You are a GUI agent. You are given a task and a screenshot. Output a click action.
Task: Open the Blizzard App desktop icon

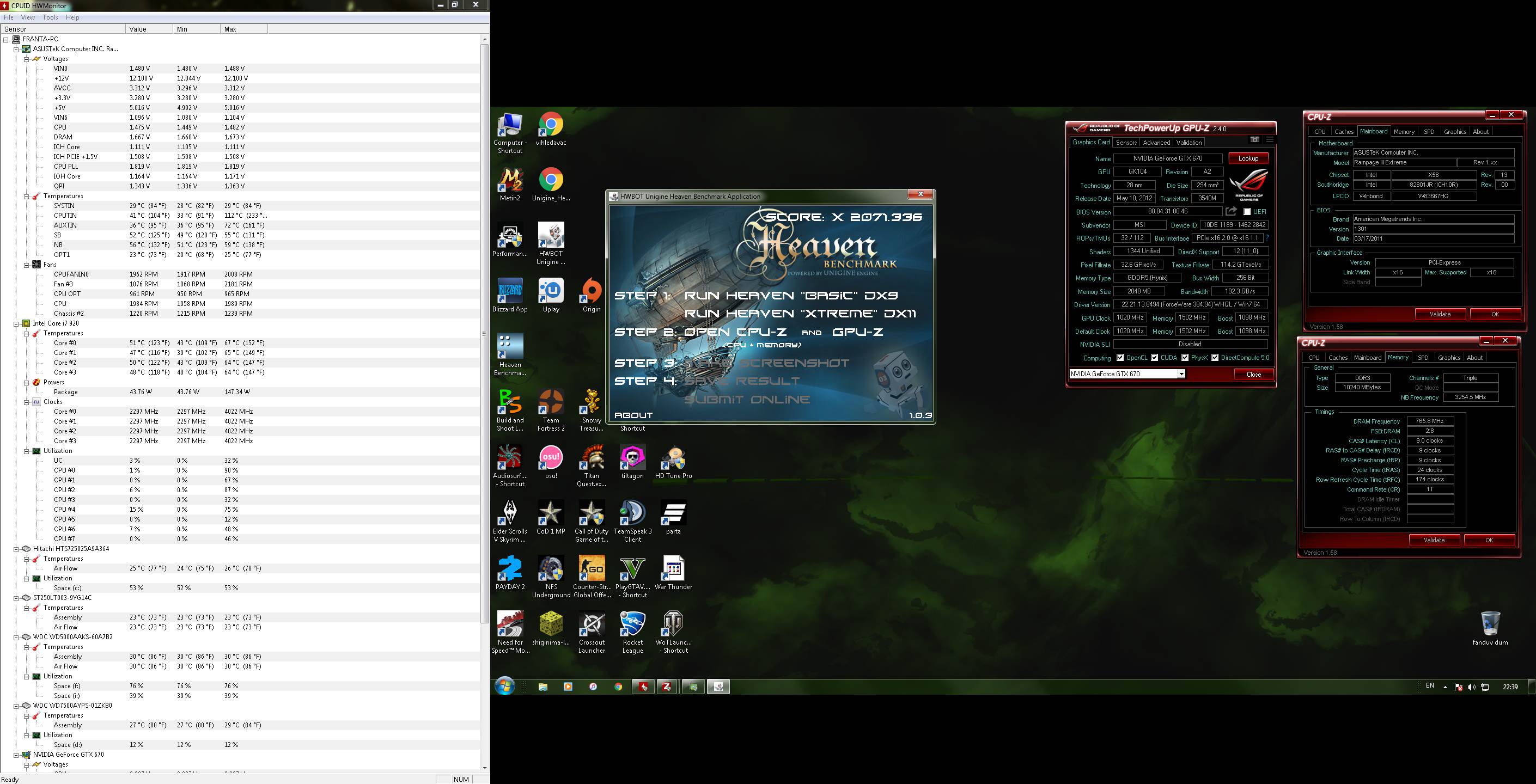(510, 295)
